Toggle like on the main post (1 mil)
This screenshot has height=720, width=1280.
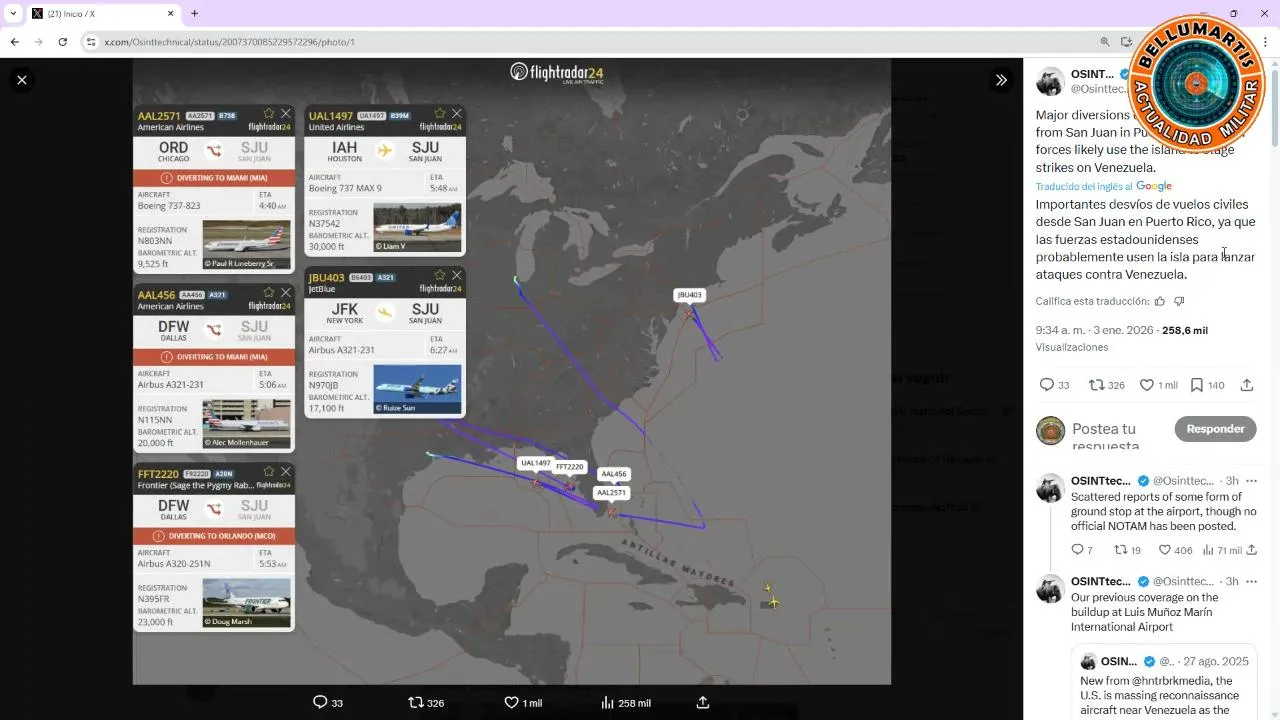coord(1158,385)
